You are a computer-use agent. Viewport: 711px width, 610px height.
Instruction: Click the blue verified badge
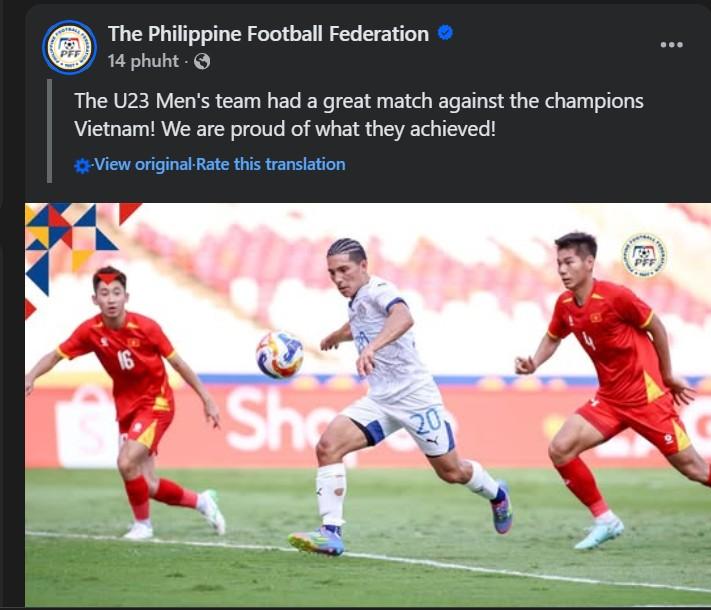coord(445,33)
